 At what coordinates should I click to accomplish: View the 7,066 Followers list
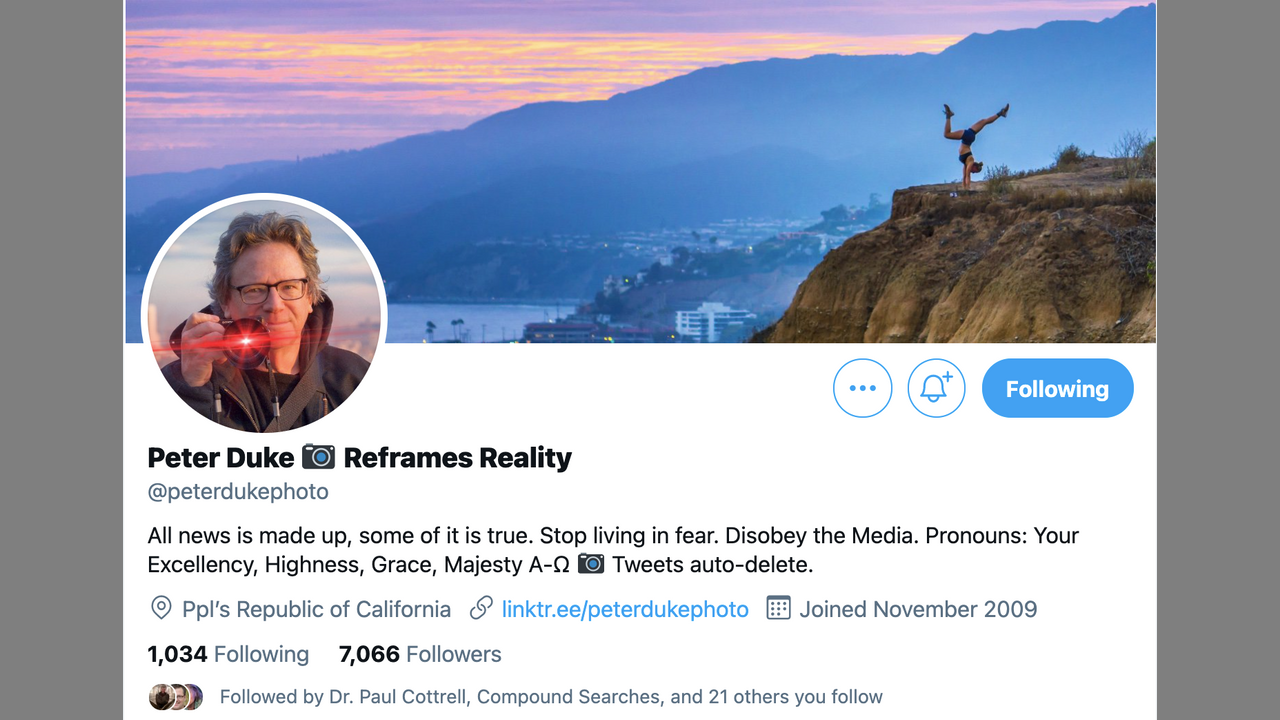(420, 654)
